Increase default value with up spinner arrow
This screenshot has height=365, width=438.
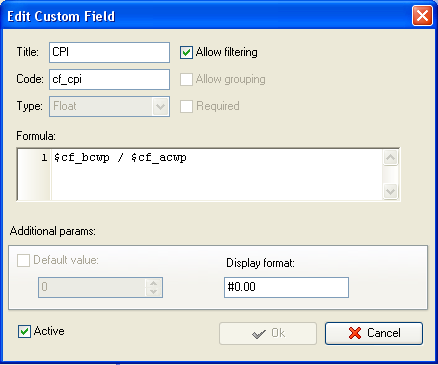[153, 283]
